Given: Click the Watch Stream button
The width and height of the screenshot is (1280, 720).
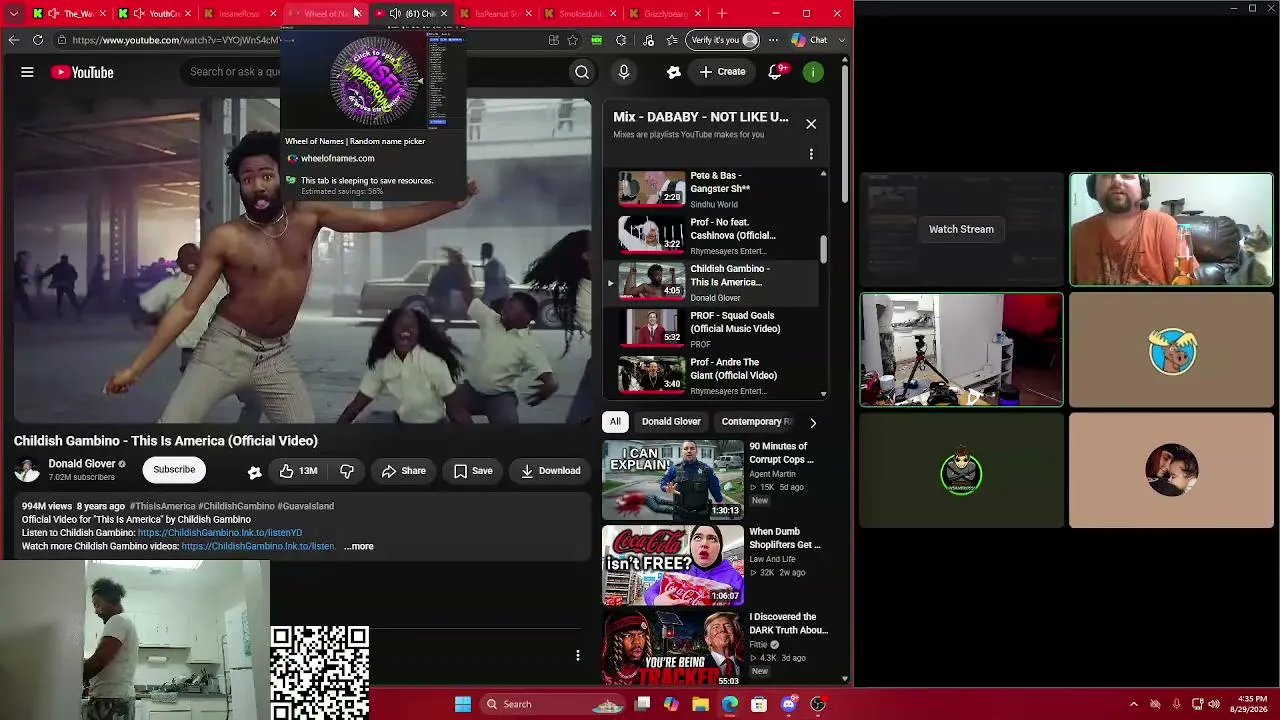Looking at the screenshot, I should 961,229.
